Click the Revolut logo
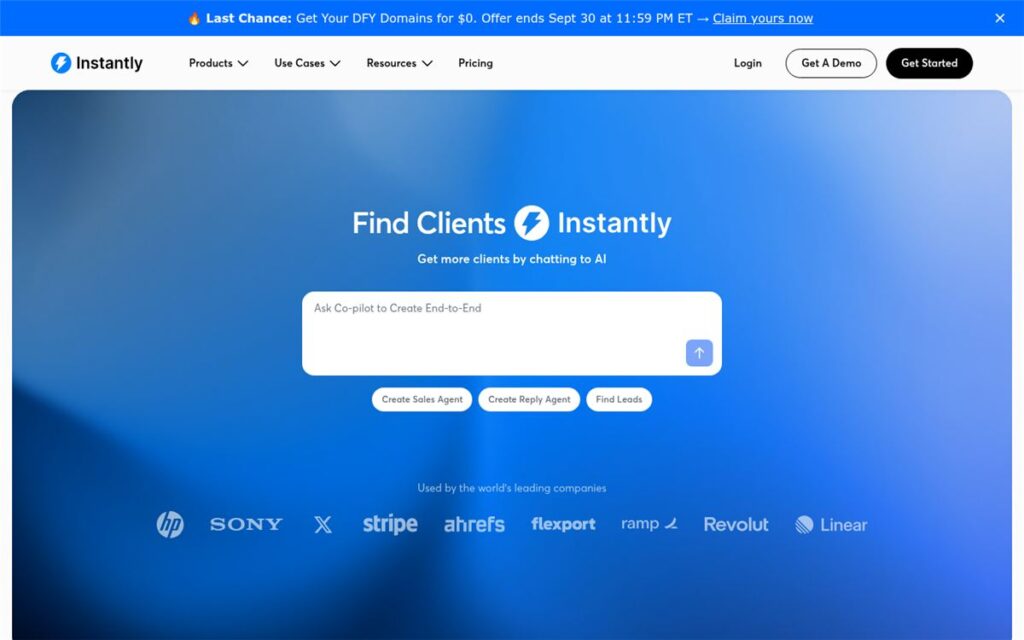 [736, 524]
